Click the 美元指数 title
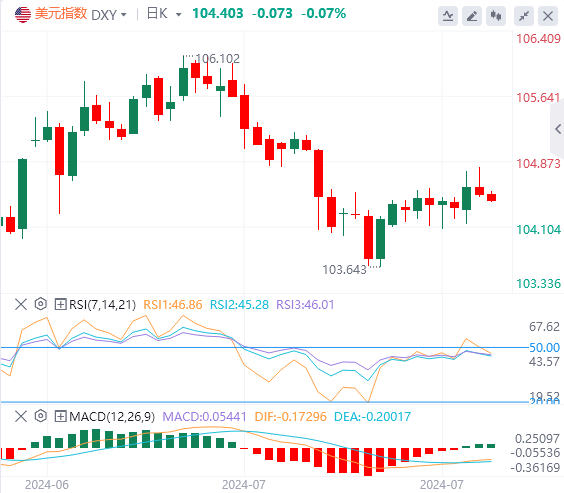This screenshot has height=493, width=564. point(61,14)
